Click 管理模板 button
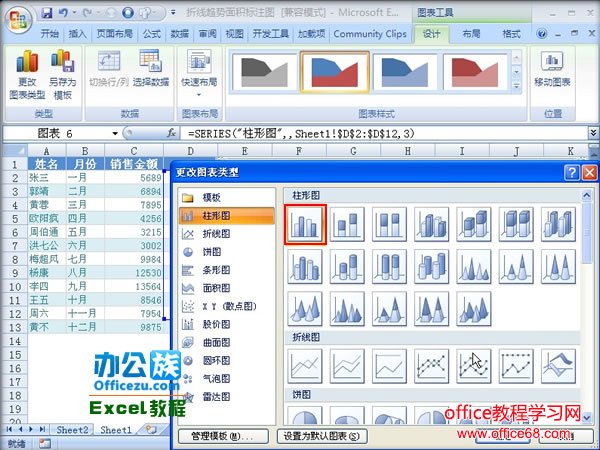Screen dimensions: 600x450 (223, 436)
